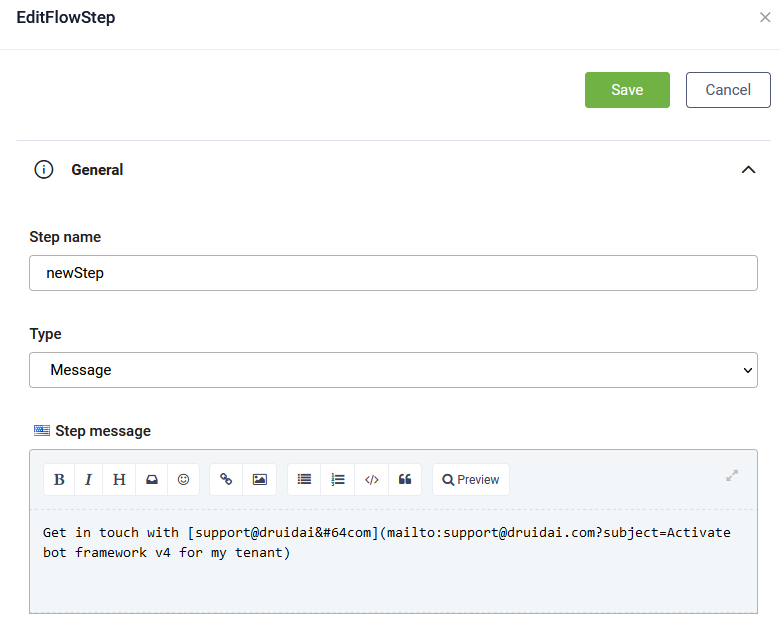
Task: Apply bold formatting in step message
Action: click(x=59, y=479)
